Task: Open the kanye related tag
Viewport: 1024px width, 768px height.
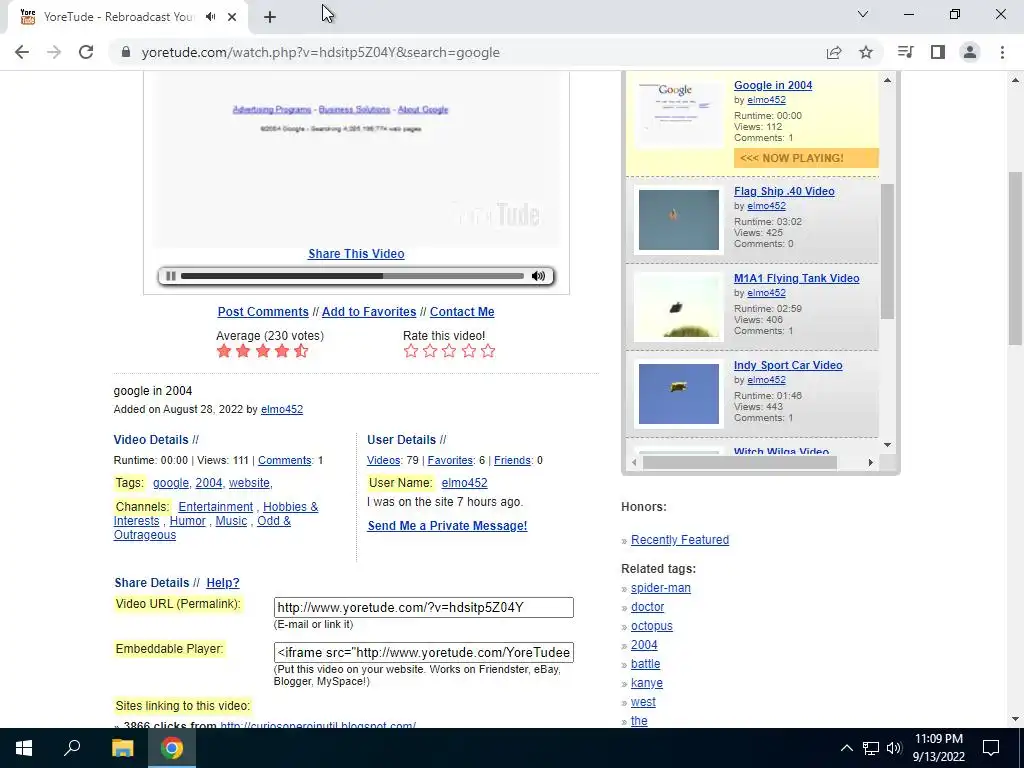Action: (x=647, y=683)
